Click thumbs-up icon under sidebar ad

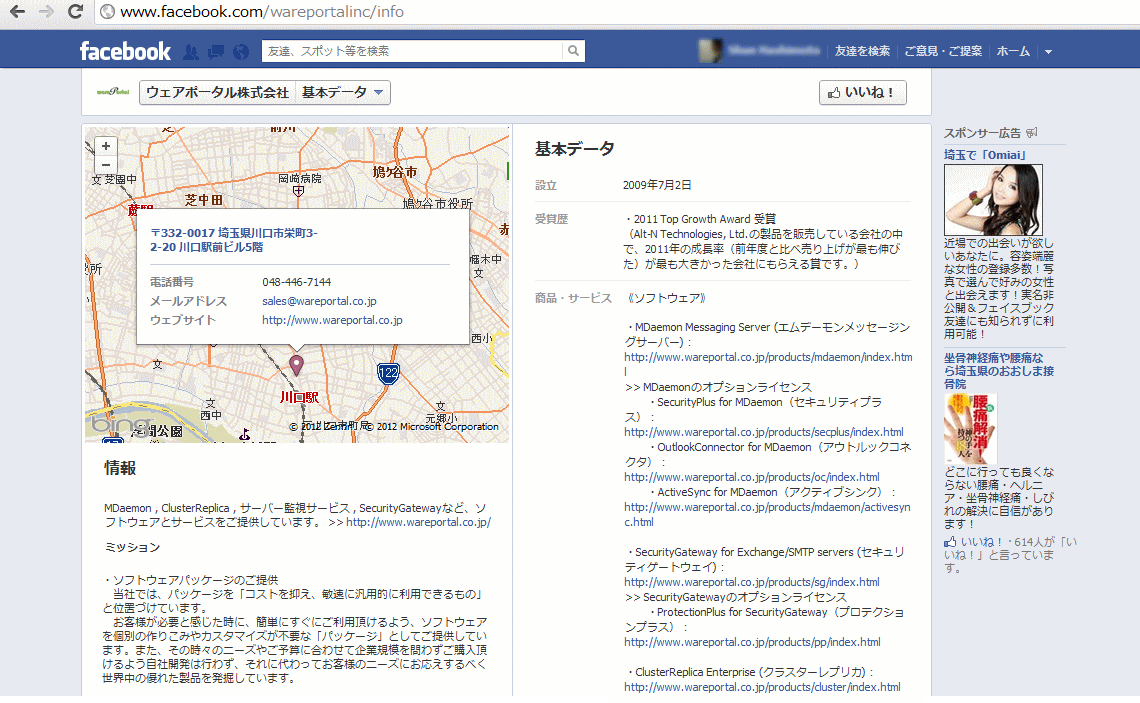950,542
